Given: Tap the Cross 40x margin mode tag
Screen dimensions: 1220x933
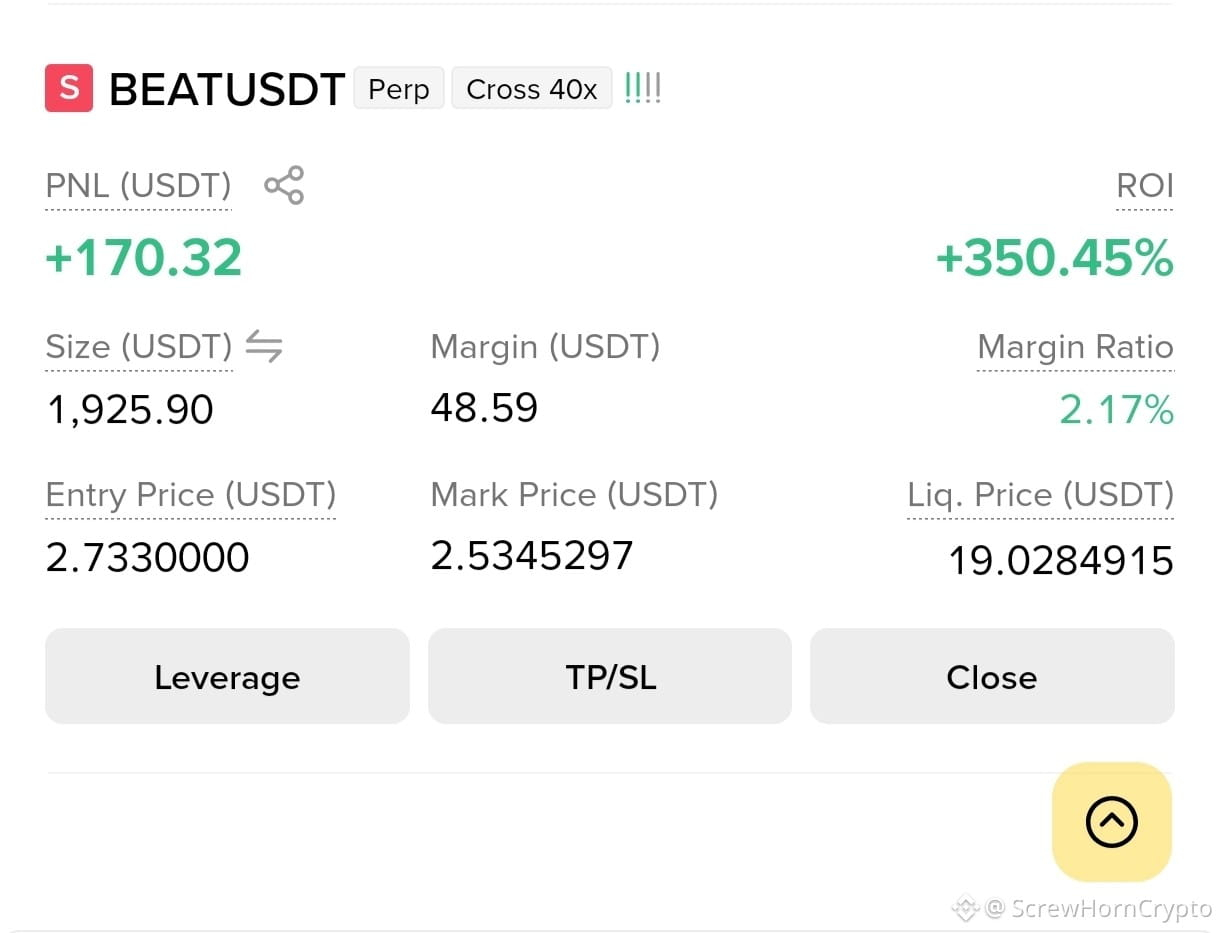Looking at the screenshot, I should [x=532, y=89].
